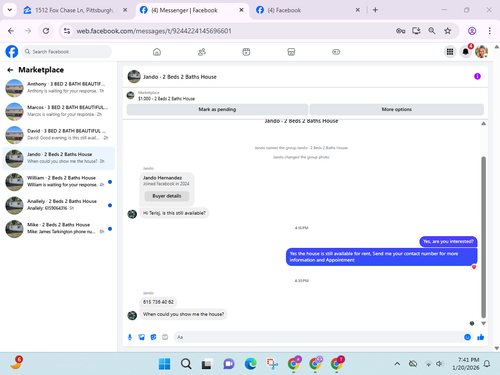Open the Watch video icon in the top navigation
This screenshot has width=500, height=375.
pyautogui.click(x=246, y=52)
